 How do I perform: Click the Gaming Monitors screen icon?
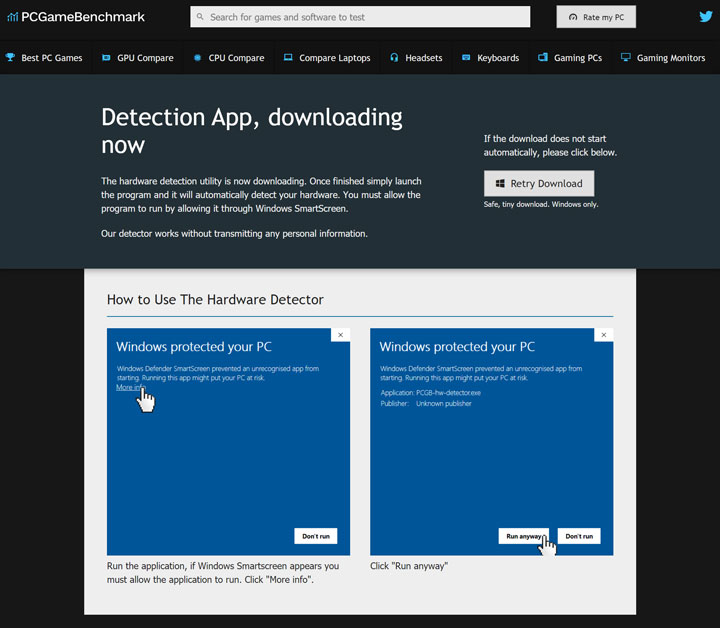(x=625, y=58)
